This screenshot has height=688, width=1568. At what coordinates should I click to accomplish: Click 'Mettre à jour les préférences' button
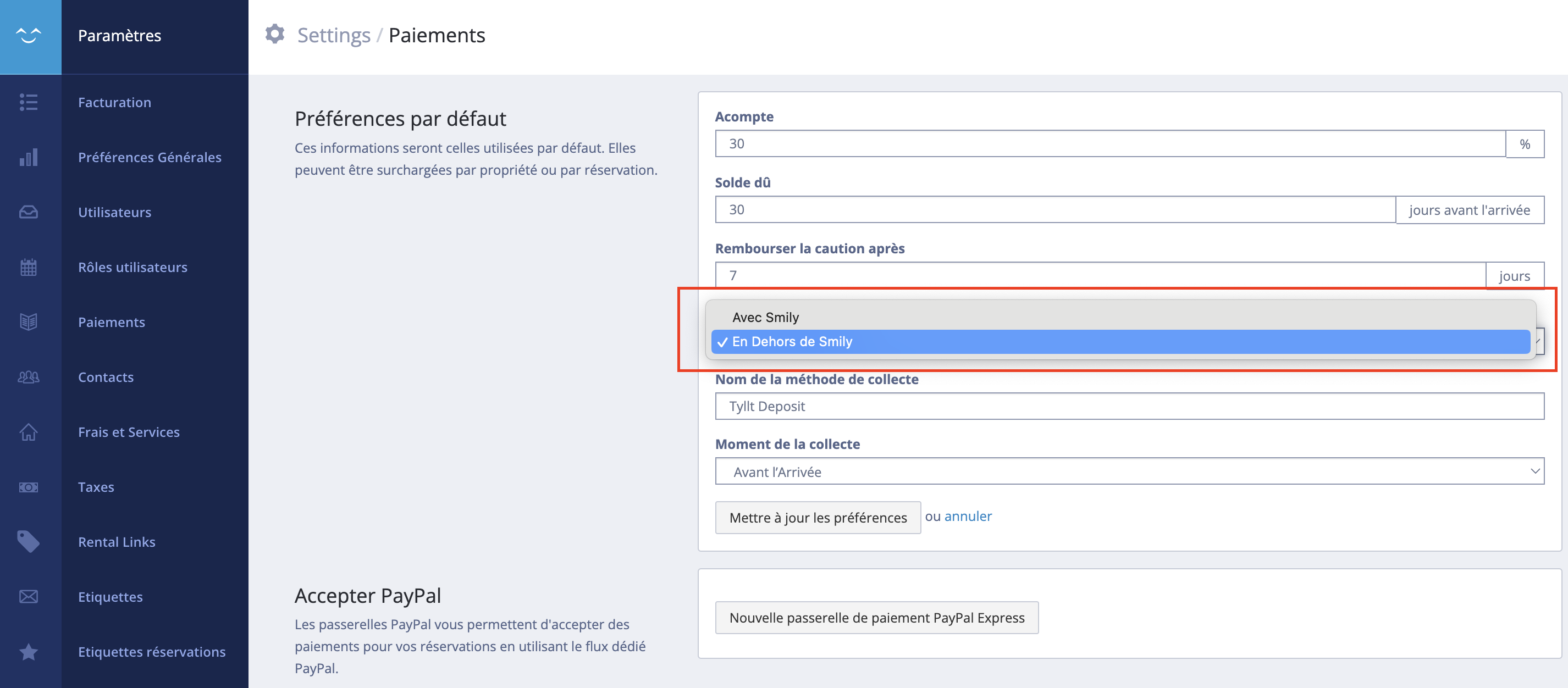tap(818, 518)
